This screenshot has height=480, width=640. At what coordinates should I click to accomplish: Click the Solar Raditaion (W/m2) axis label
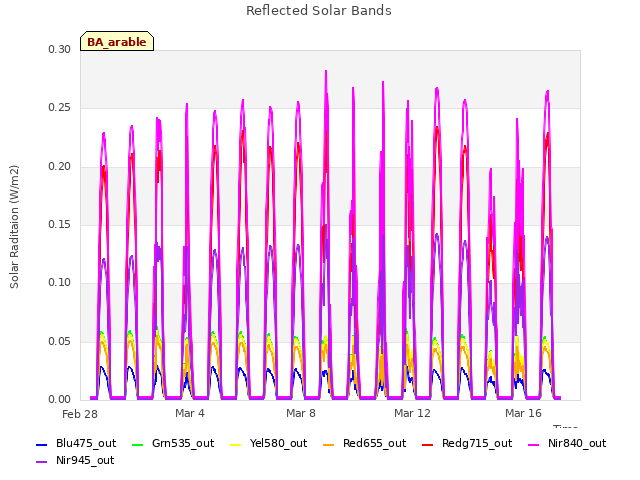(x=14, y=227)
